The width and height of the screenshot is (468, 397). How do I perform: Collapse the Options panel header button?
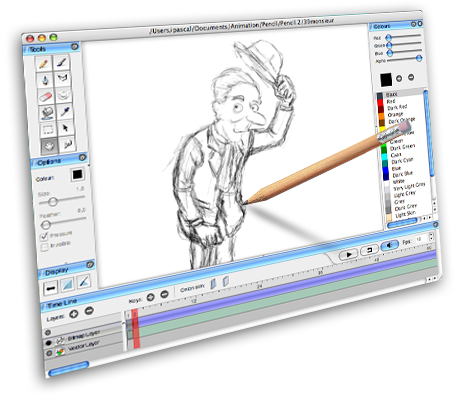82,157
